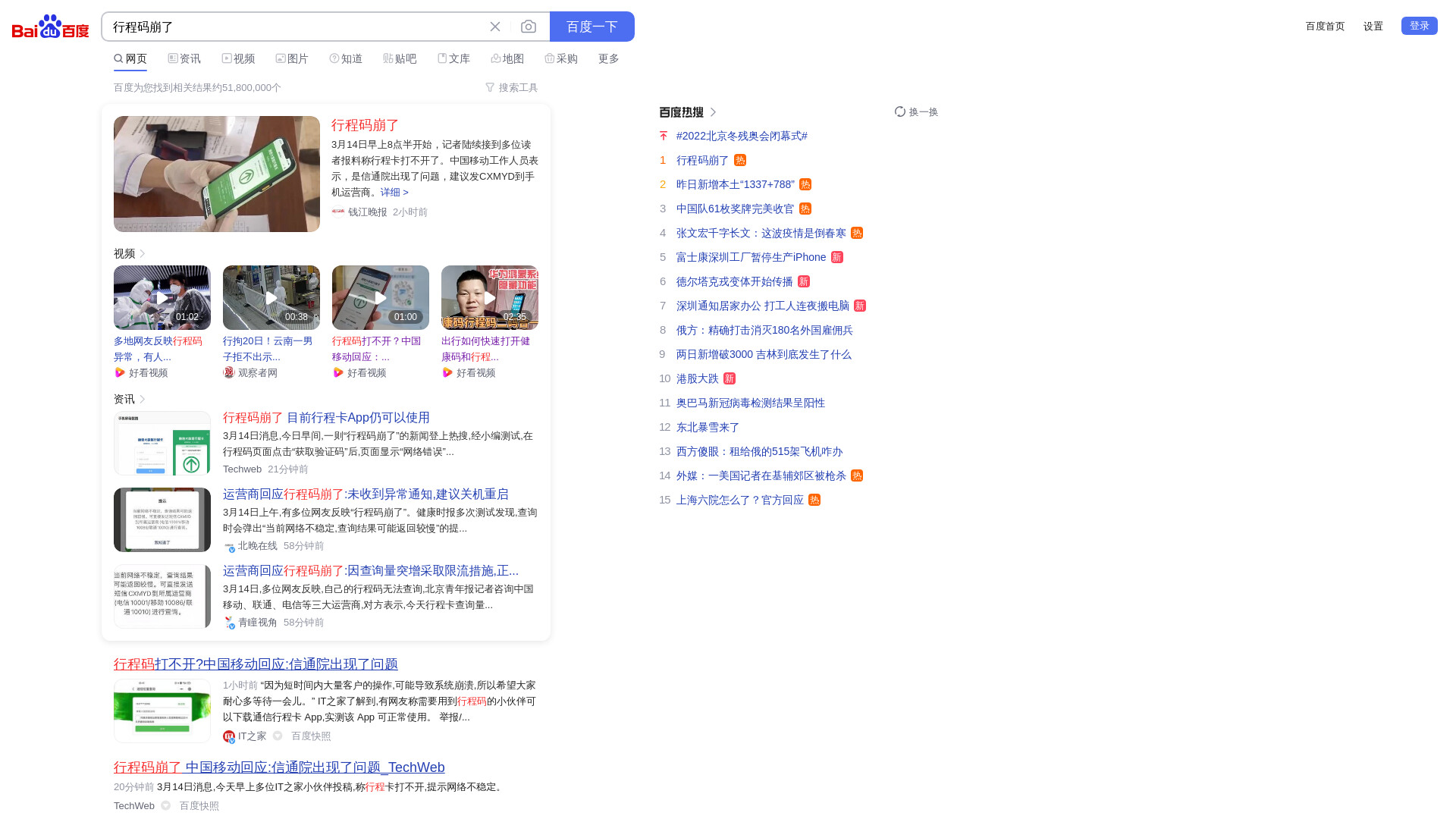Play the 01:02 video thumbnail

pos(162,297)
